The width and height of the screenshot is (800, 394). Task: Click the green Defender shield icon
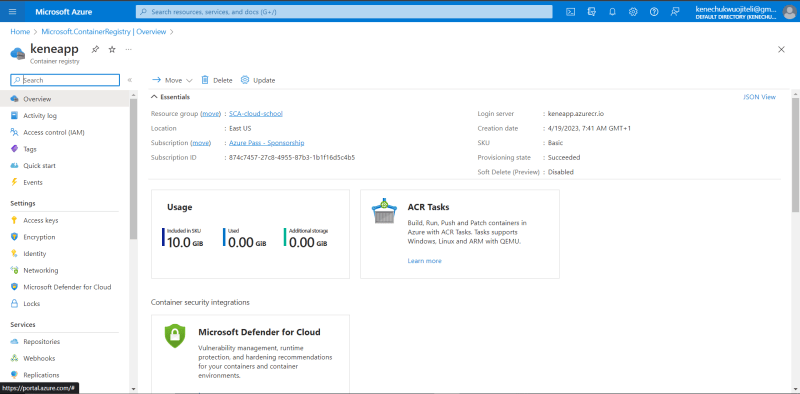[x=175, y=335]
